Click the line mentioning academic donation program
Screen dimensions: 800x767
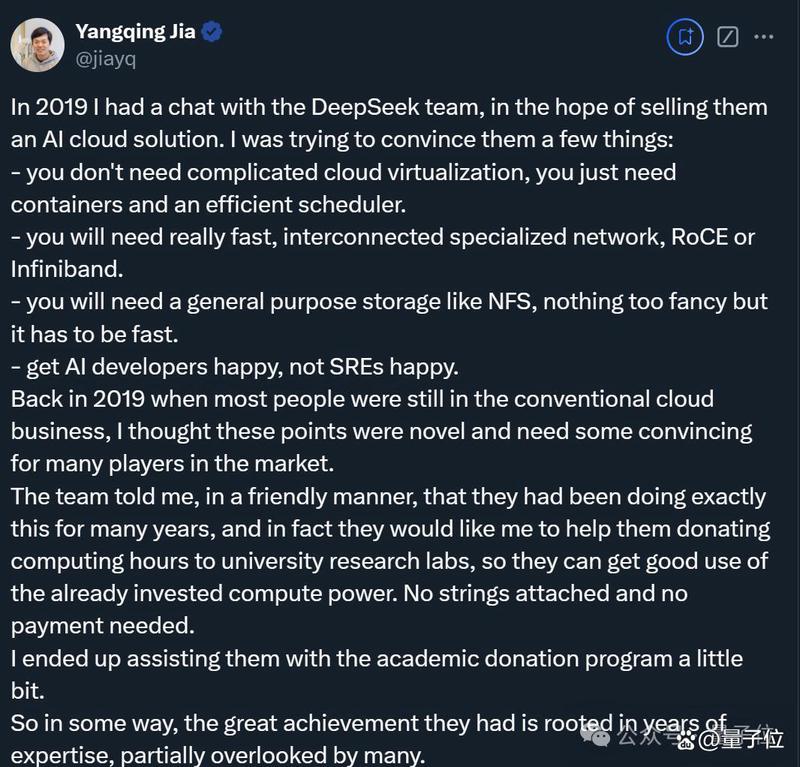377,659
